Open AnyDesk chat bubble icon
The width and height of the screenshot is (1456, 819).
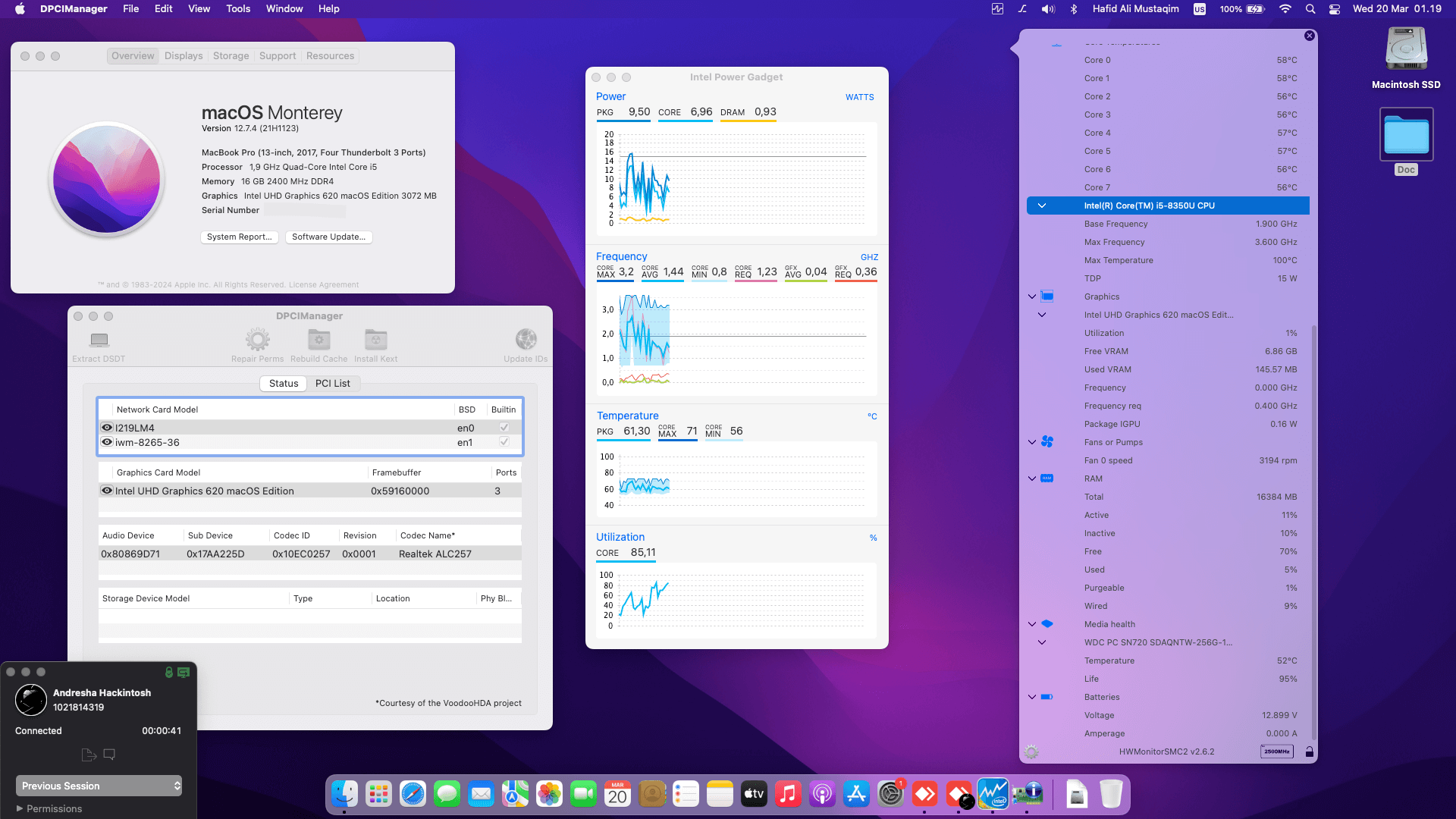(x=109, y=755)
